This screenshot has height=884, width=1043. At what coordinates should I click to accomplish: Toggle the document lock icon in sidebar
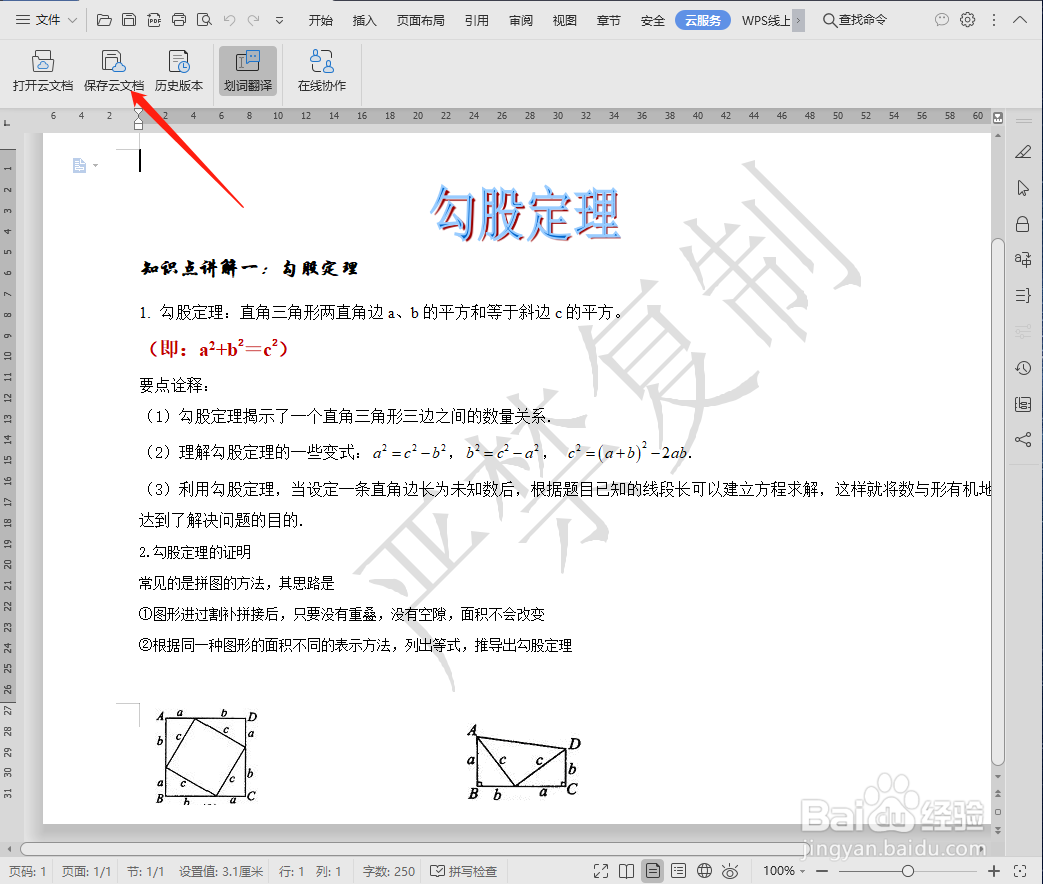(x=1022, y=224)
